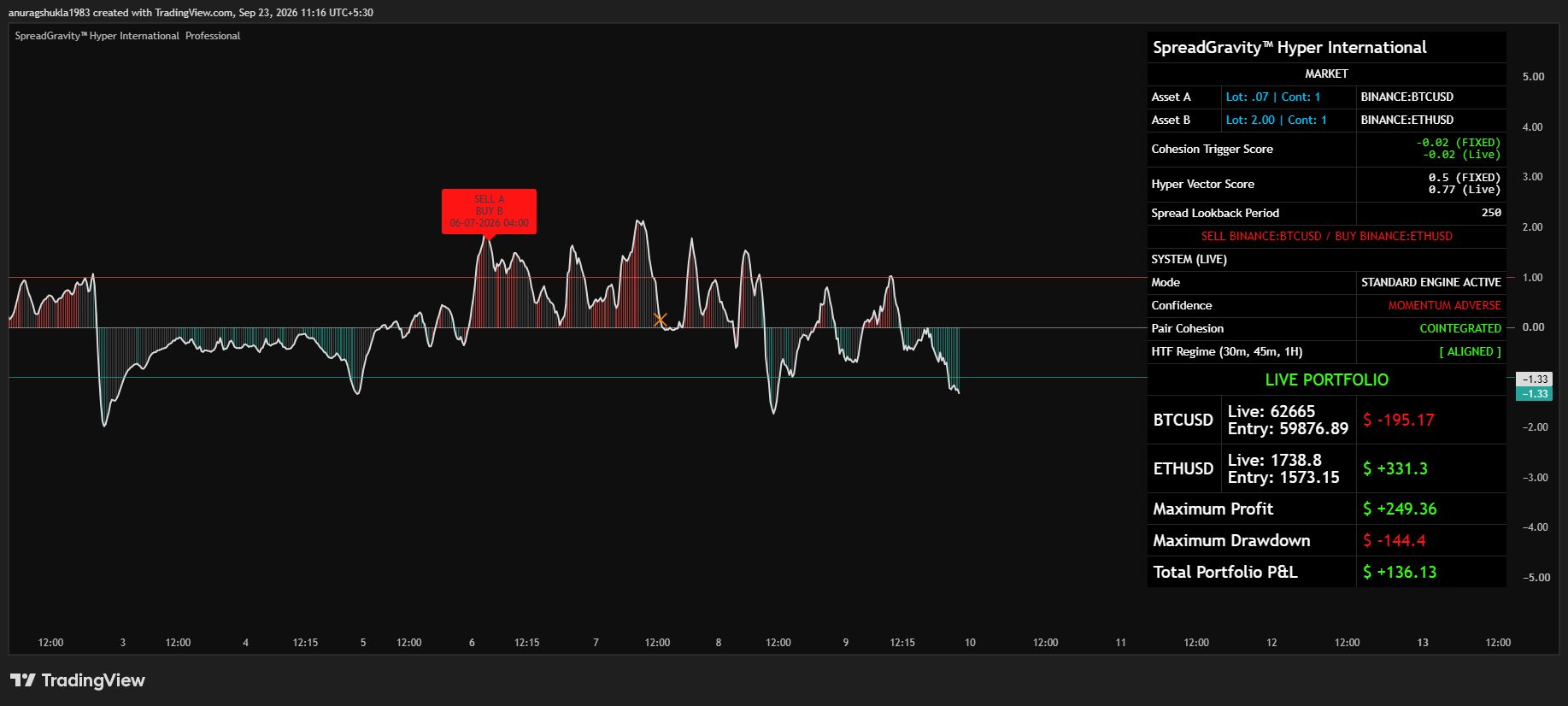Click the Asset A lot size text

[1272, 97]
